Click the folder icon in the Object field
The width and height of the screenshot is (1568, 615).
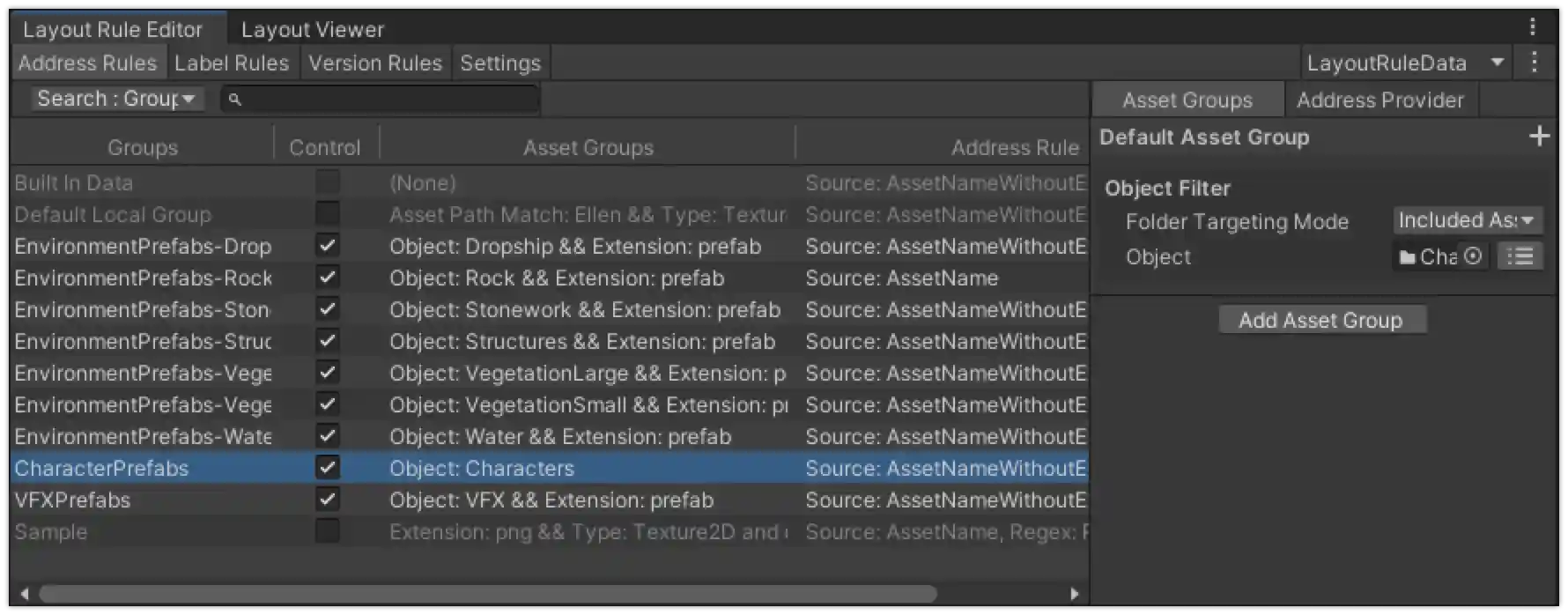click(x=1409, y=256)
